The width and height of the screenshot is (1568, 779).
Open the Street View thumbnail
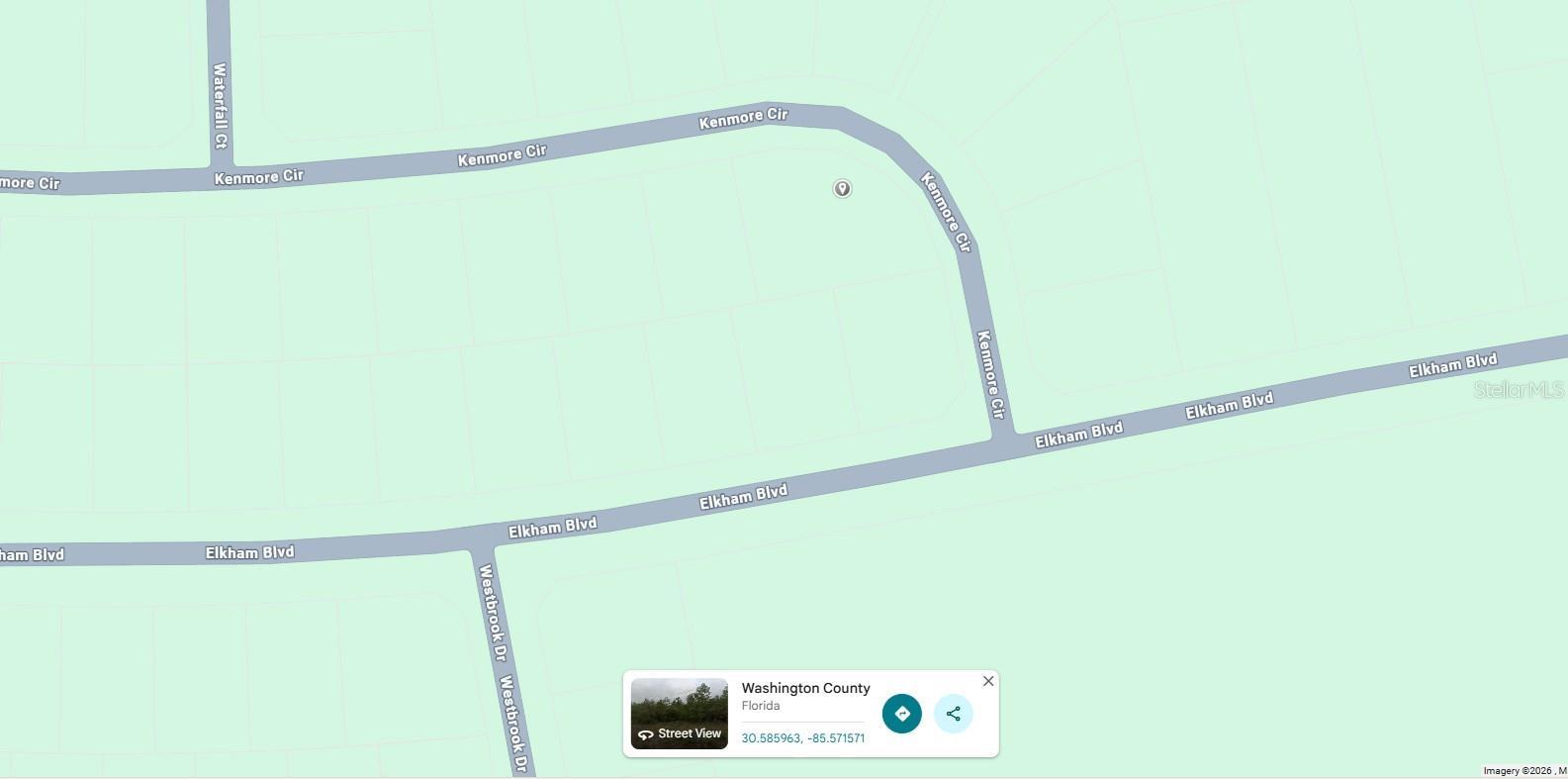click(680, 714)
